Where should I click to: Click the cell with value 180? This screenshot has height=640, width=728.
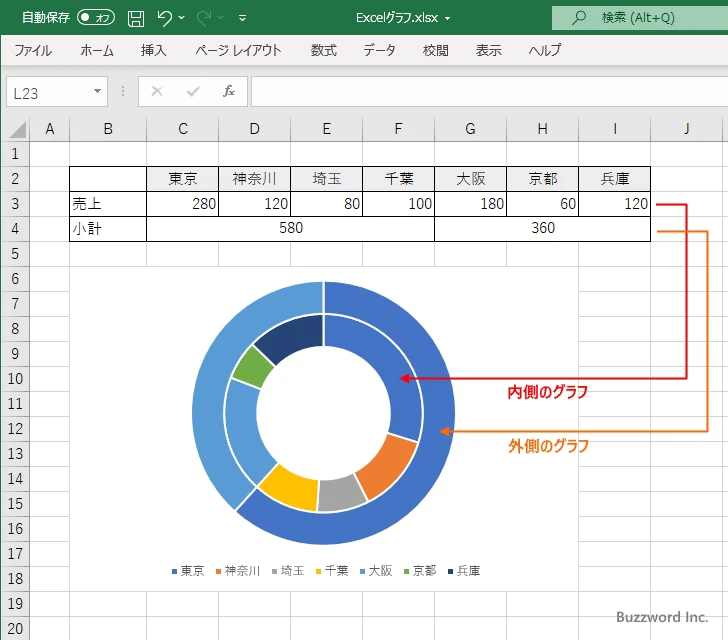click(470, 204)
